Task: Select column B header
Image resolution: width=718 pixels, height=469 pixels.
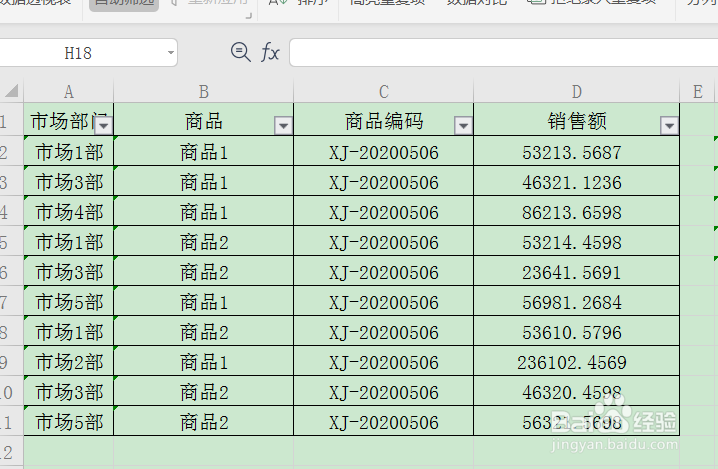Action: pyautogui.click(x=203, y=92)
